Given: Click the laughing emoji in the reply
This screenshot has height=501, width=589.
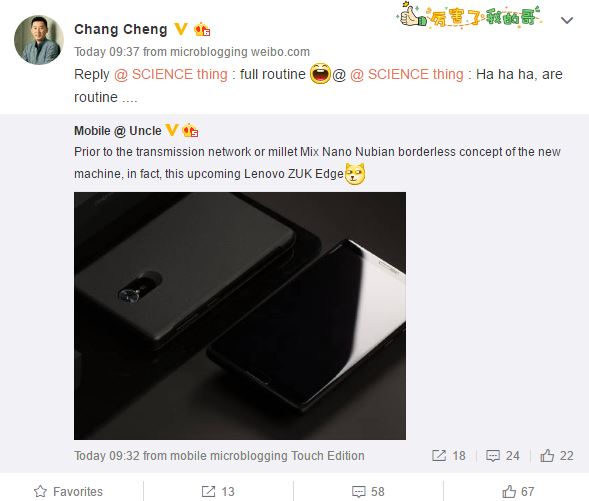Looking at the screenshot, I should coord(320,74).
